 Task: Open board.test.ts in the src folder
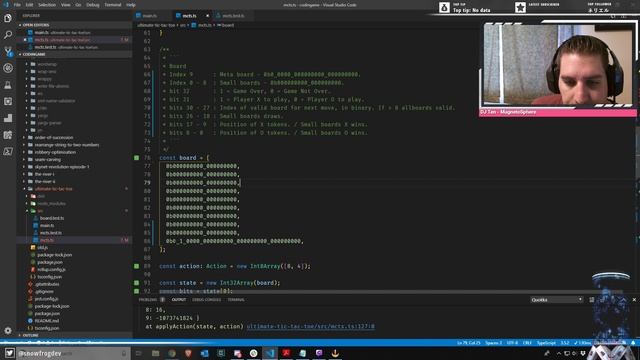click(x=52, y=218)
